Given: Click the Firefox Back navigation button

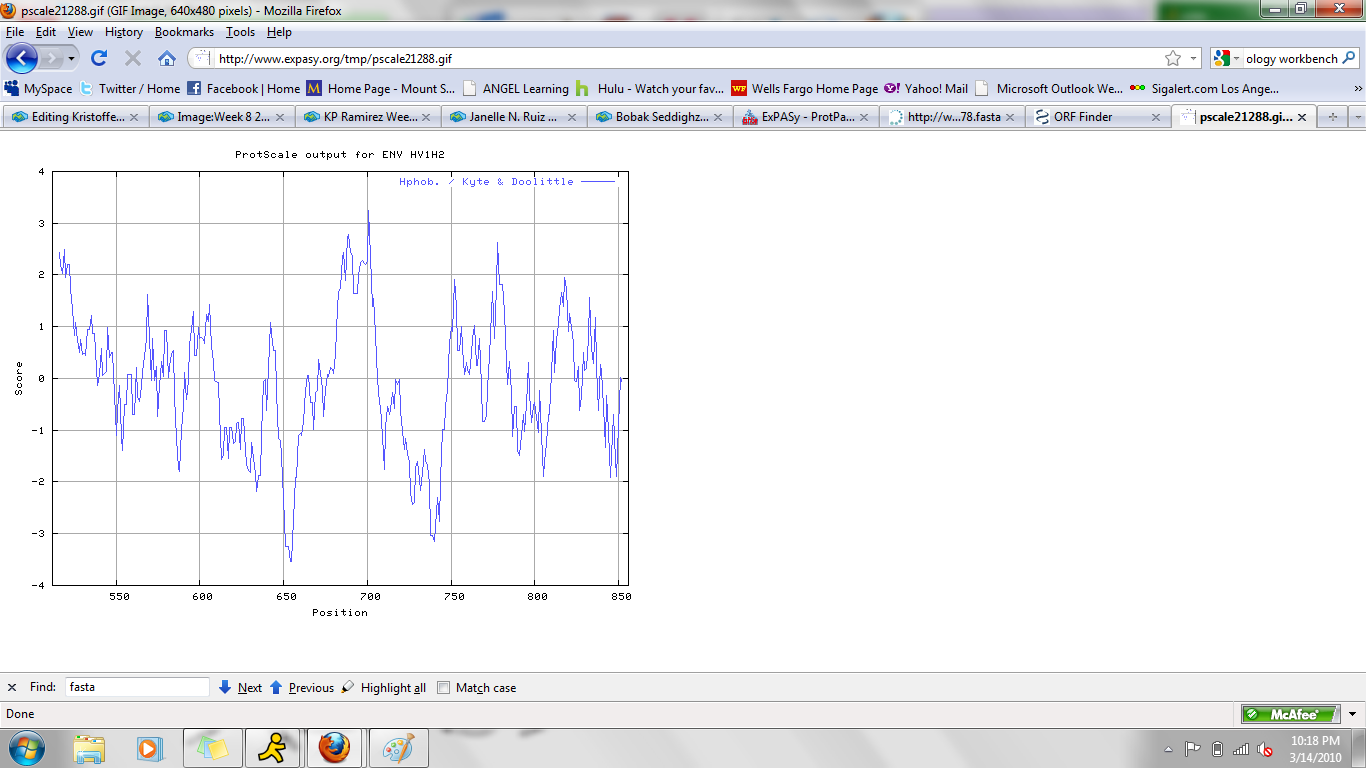Looking at the screenshot, I should (x=22, y=58).
